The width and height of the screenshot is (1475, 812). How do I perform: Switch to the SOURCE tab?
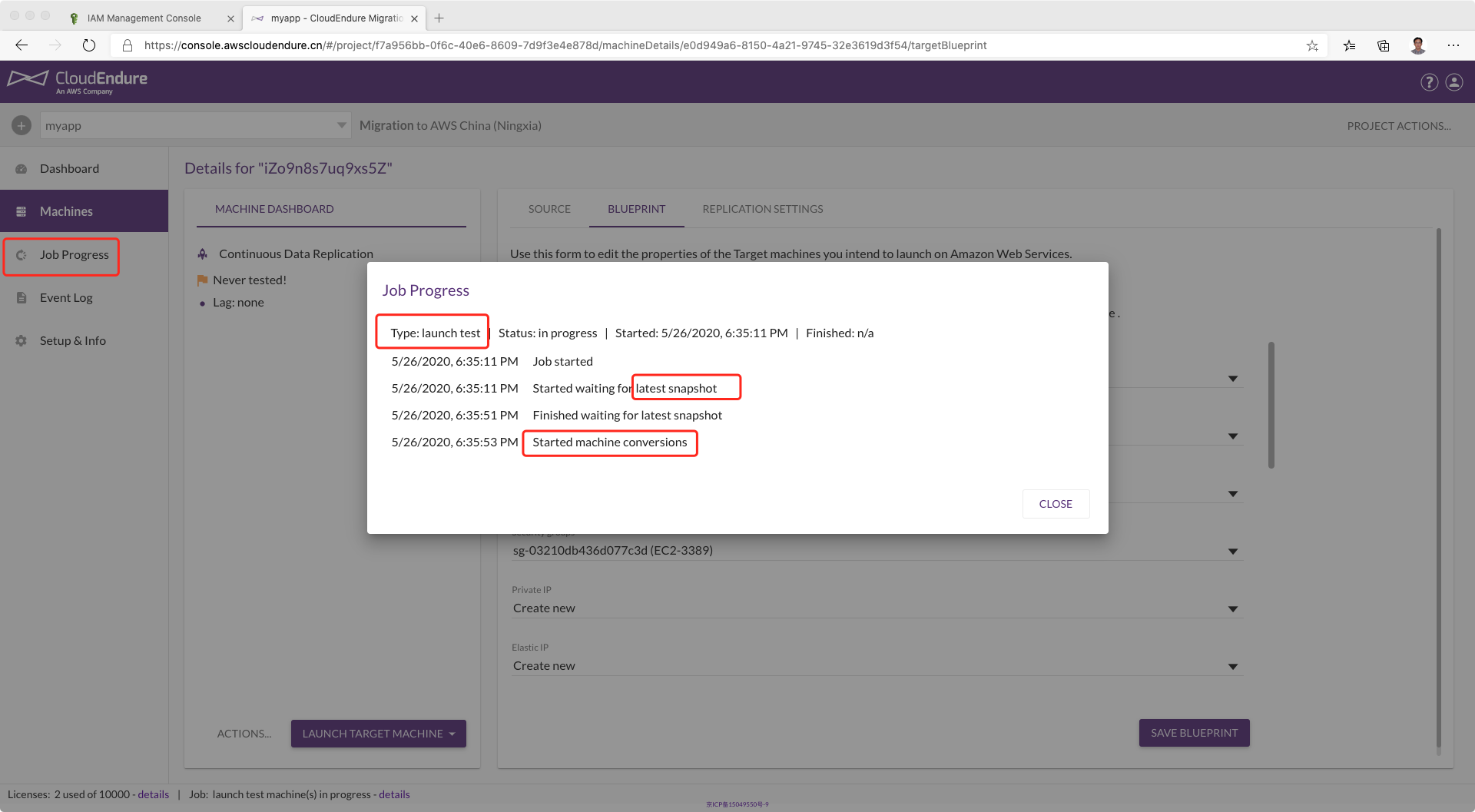549,209
